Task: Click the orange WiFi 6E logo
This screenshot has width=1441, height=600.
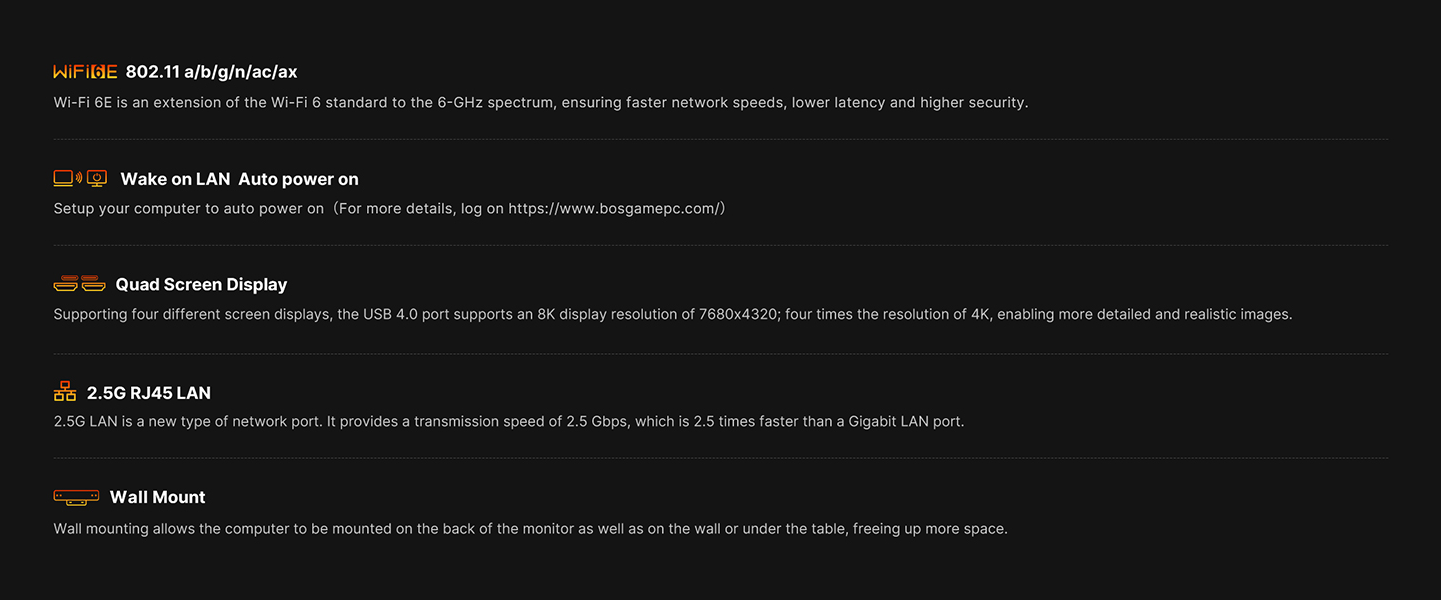Action: click(x=85, y=72)
